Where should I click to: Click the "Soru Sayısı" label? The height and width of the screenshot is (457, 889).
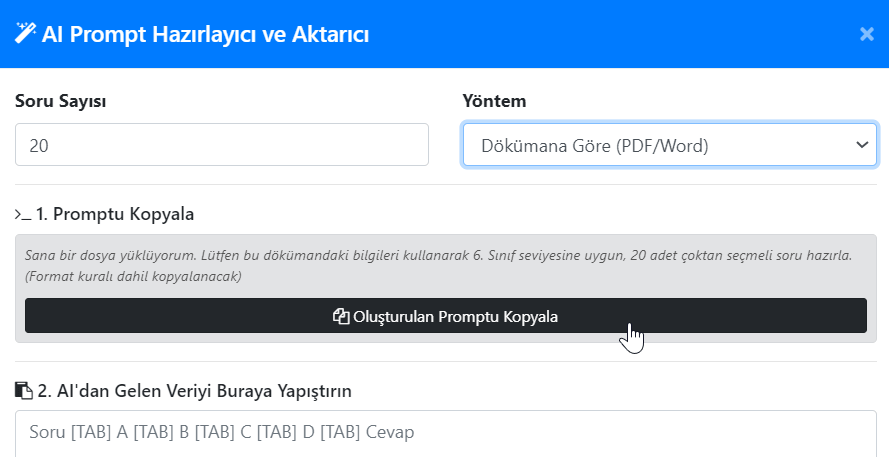click(x=61, y=101)
